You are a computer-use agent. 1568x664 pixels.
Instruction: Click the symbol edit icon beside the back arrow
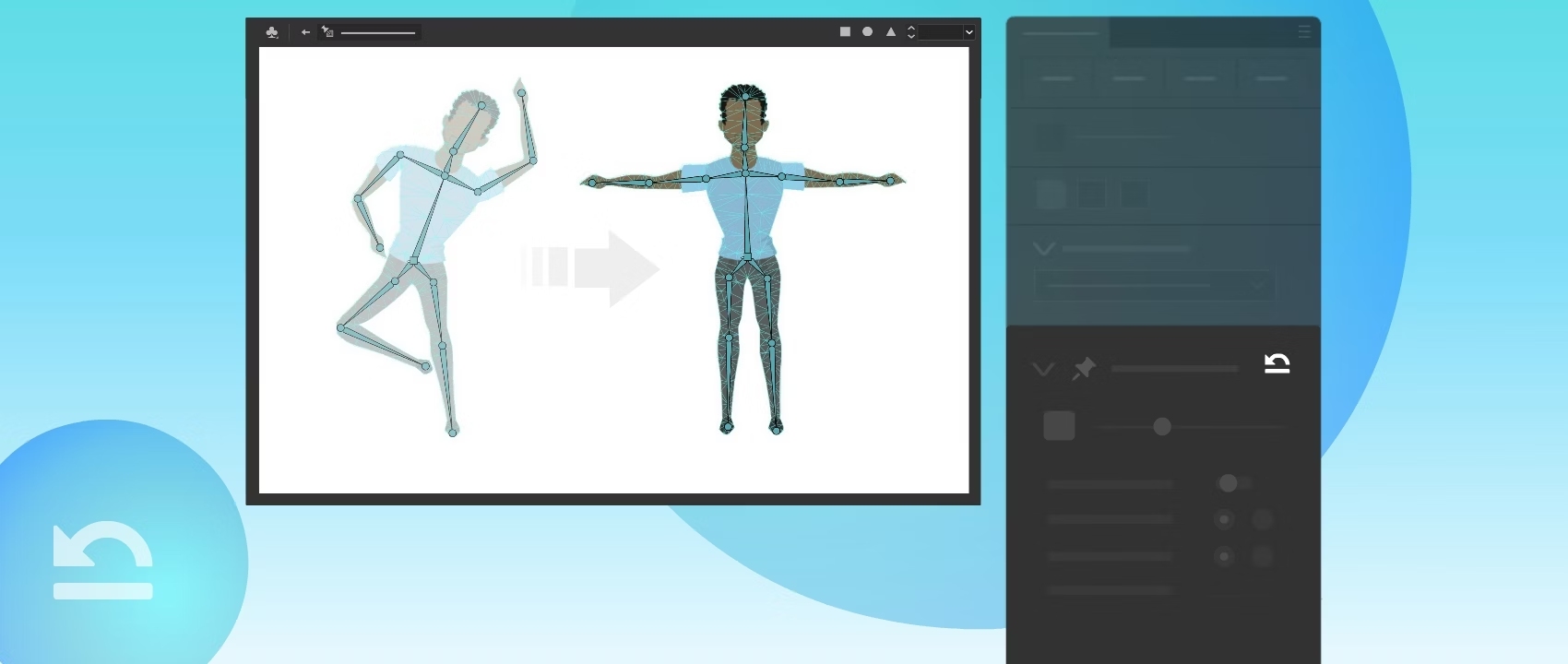click(x=327, y=32)
